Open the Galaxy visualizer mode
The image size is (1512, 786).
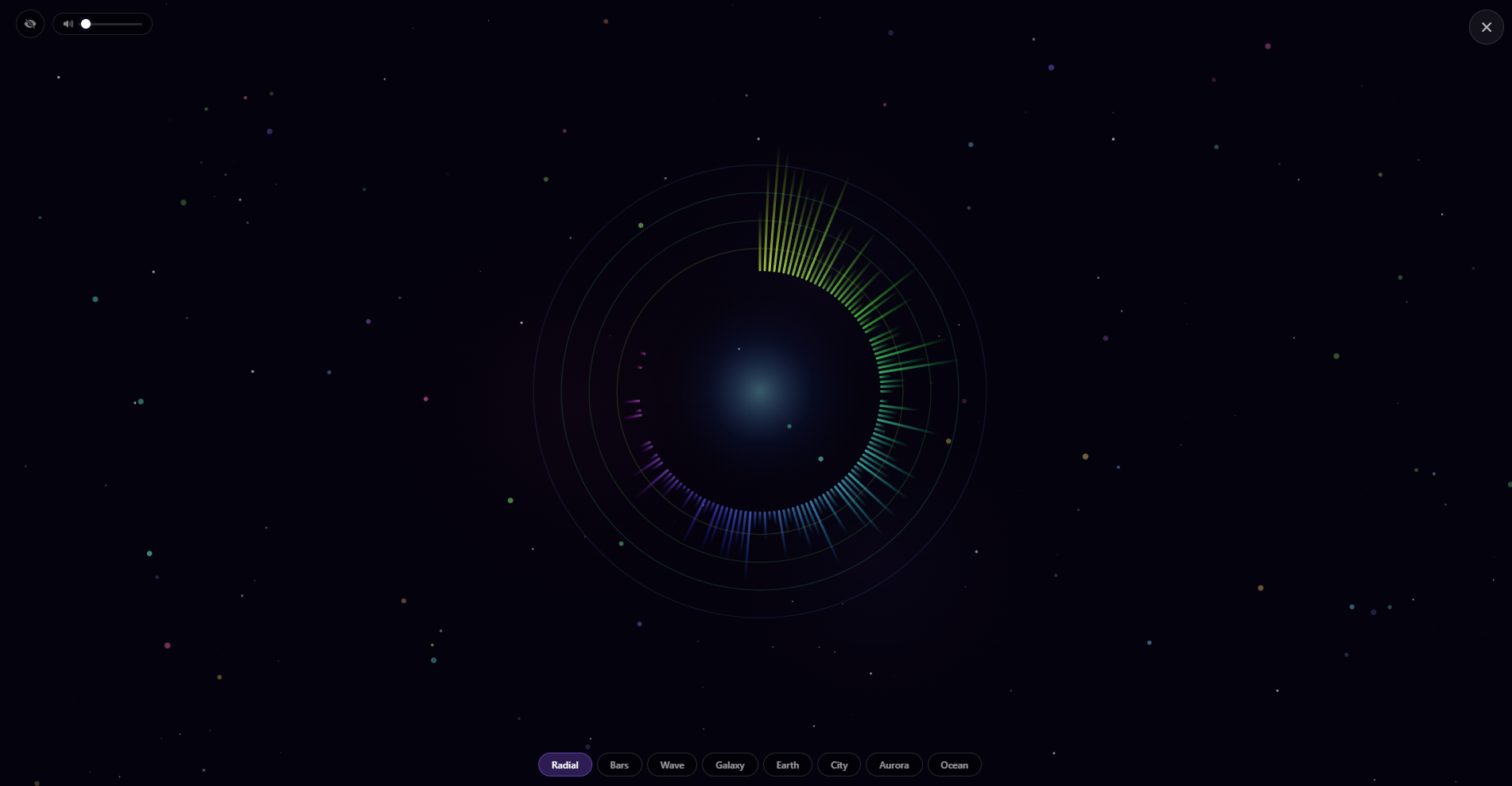coord(729,765)
